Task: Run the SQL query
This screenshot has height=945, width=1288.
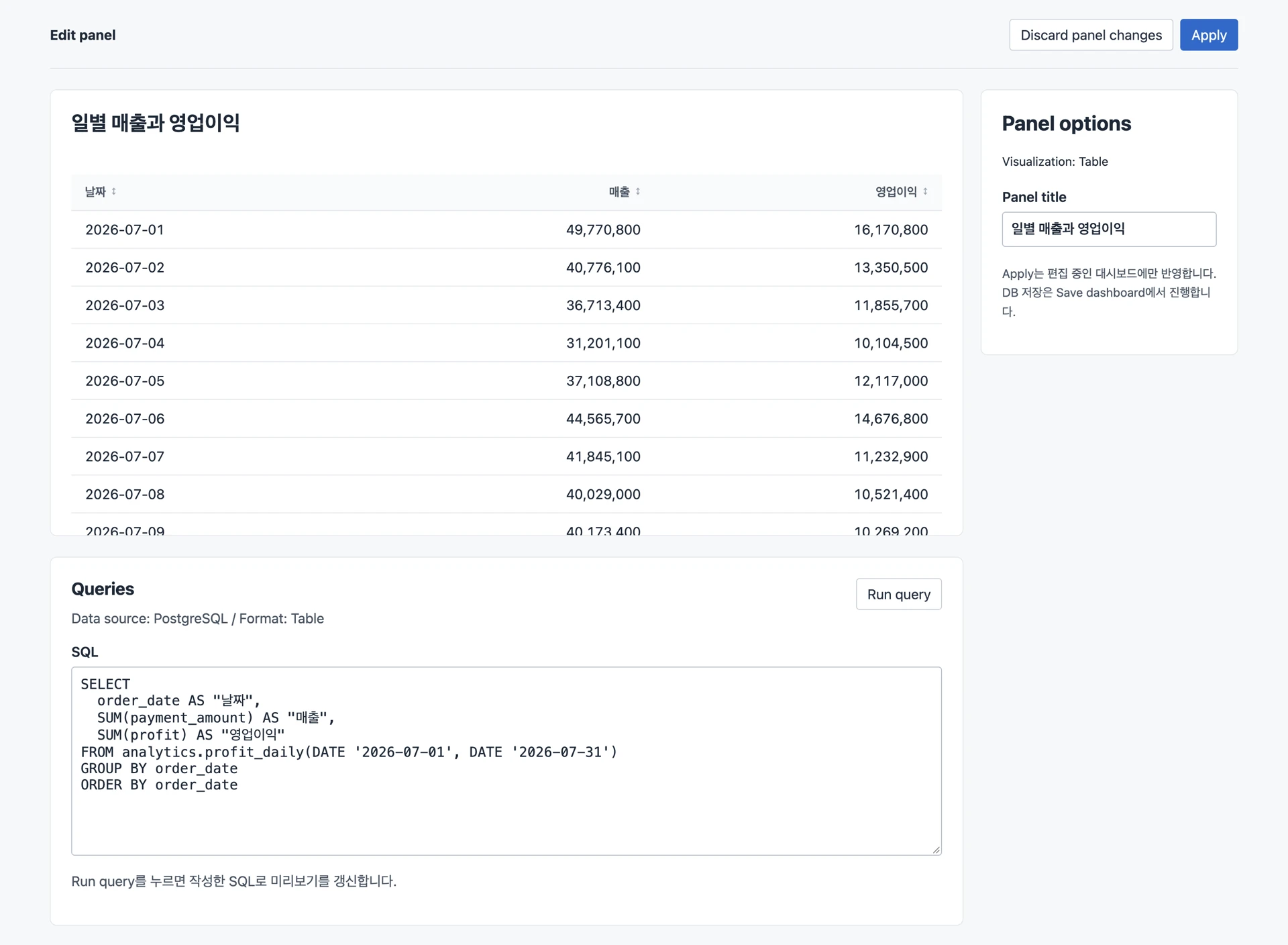Action: 899,595
